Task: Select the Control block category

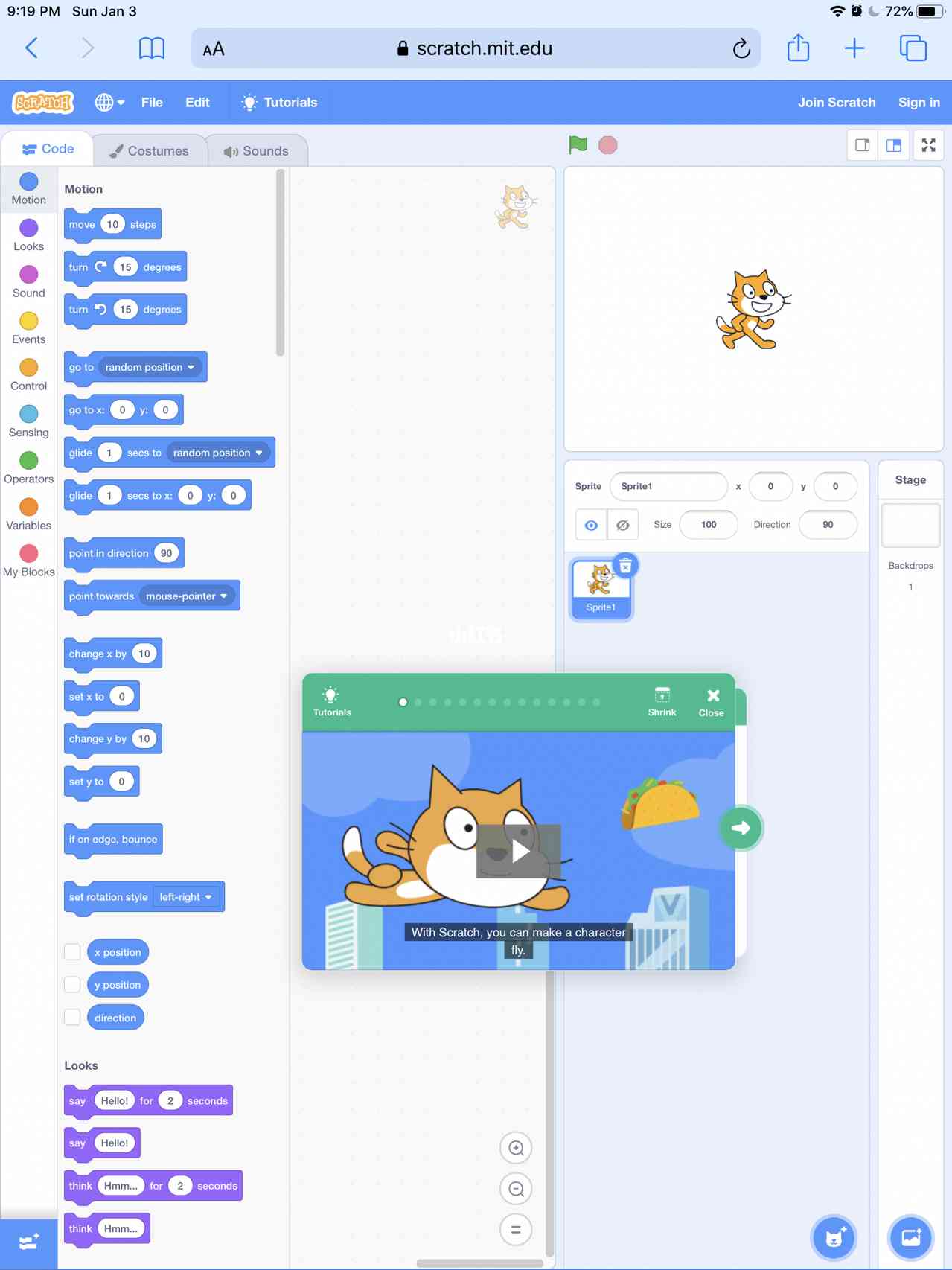Action: [29, 374]
